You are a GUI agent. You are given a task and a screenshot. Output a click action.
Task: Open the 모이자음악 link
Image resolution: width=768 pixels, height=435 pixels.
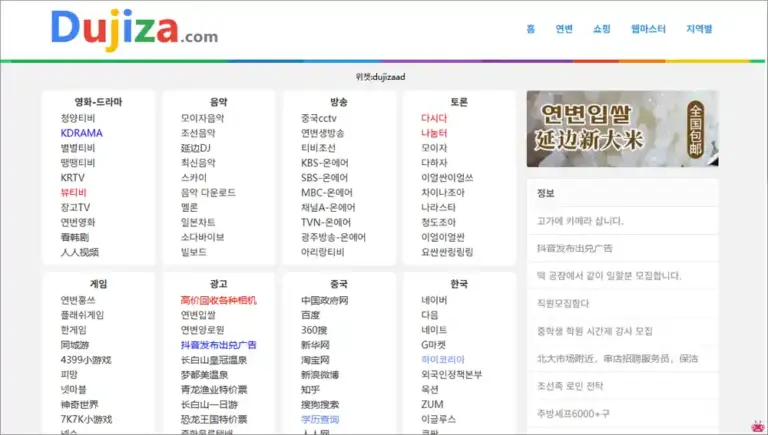[202, 118]
